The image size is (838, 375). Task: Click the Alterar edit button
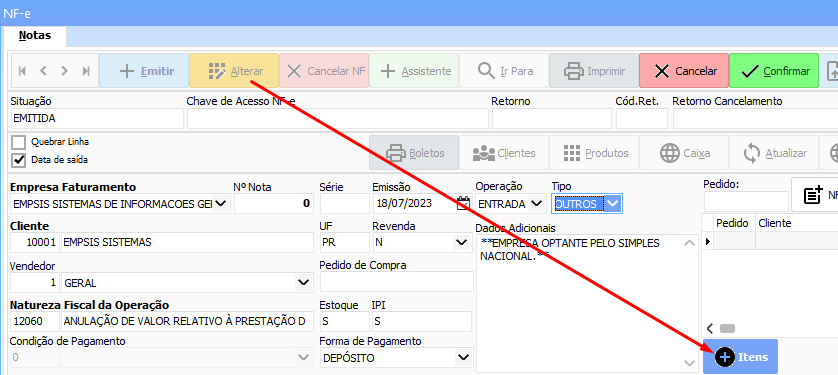click(234, 71)
